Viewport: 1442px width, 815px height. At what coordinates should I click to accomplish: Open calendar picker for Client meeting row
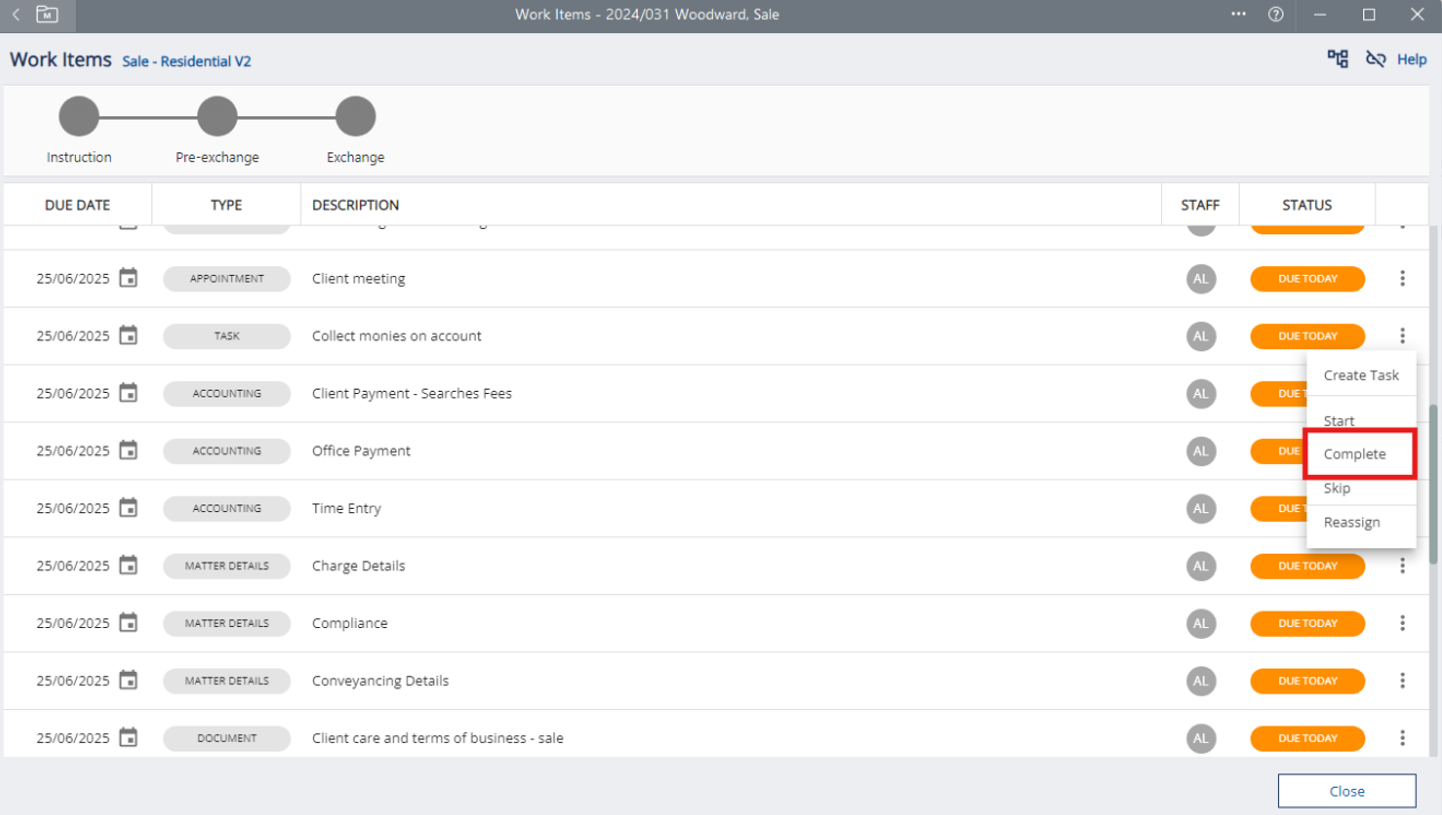pyautogui.click(x=128, y=278)
